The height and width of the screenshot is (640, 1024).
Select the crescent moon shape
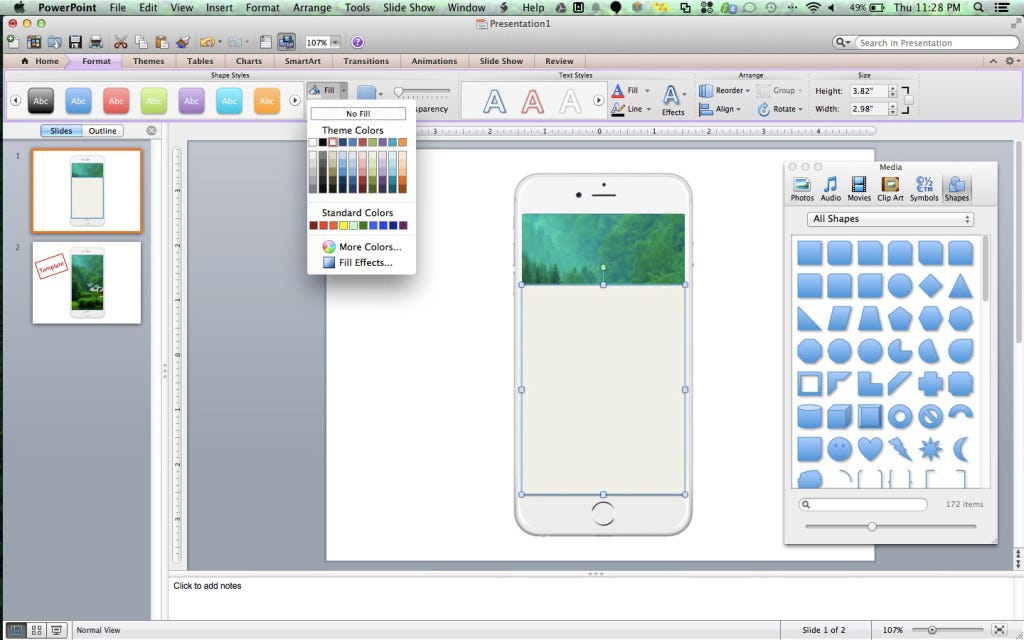(x=961, y=449)
